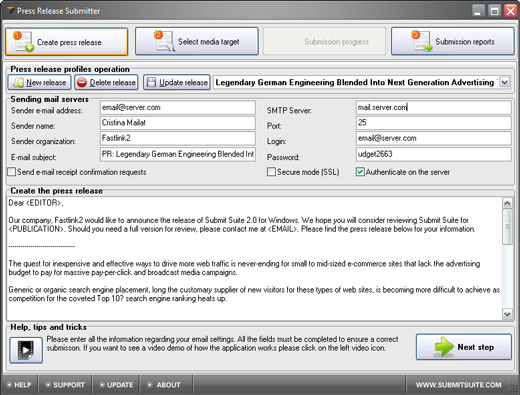Uncheck Authenticate on the server
Screen dimensions: 520x395
tap(360, 172)
